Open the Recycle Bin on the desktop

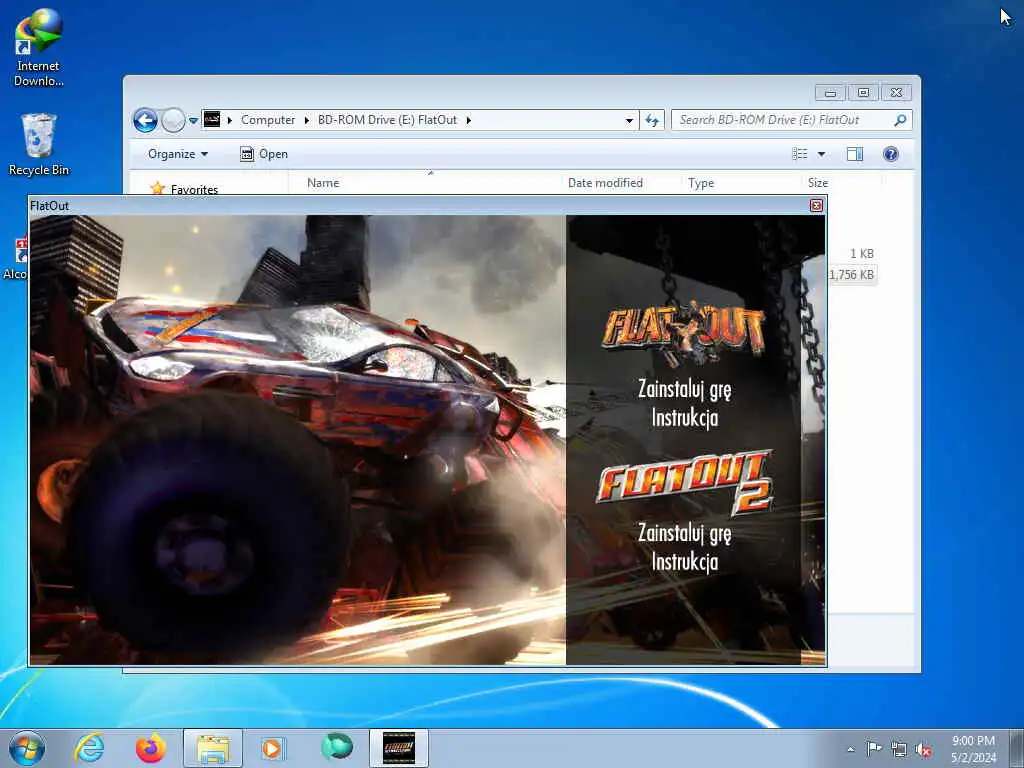39,144
